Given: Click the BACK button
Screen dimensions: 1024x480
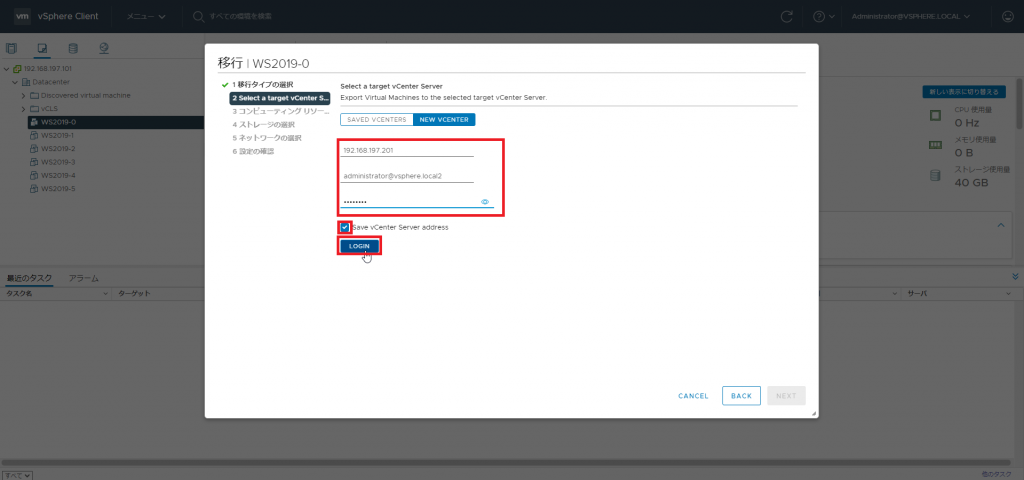Looking at the screenshot, I should coord(741,396).
